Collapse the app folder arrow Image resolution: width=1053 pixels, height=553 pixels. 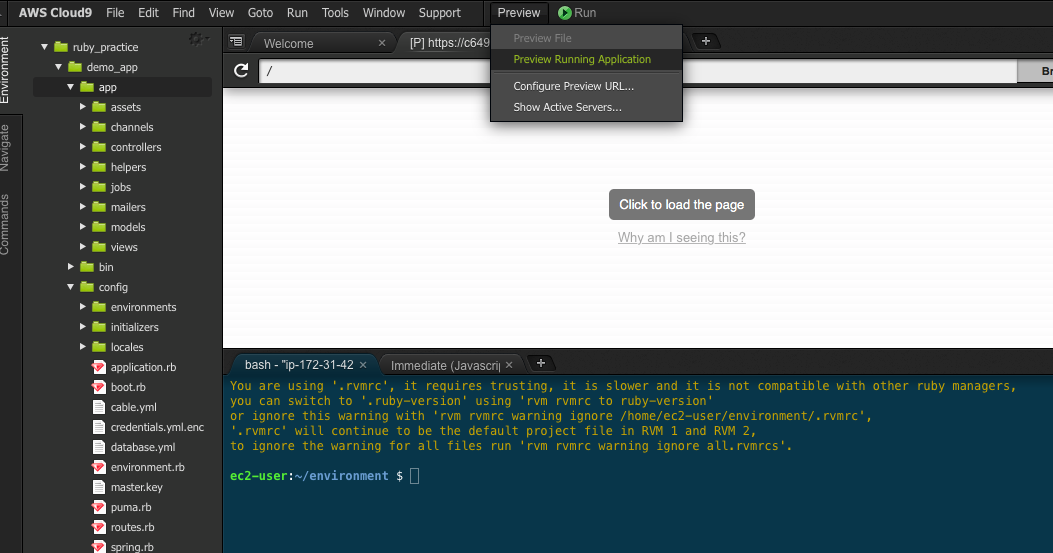71,87
